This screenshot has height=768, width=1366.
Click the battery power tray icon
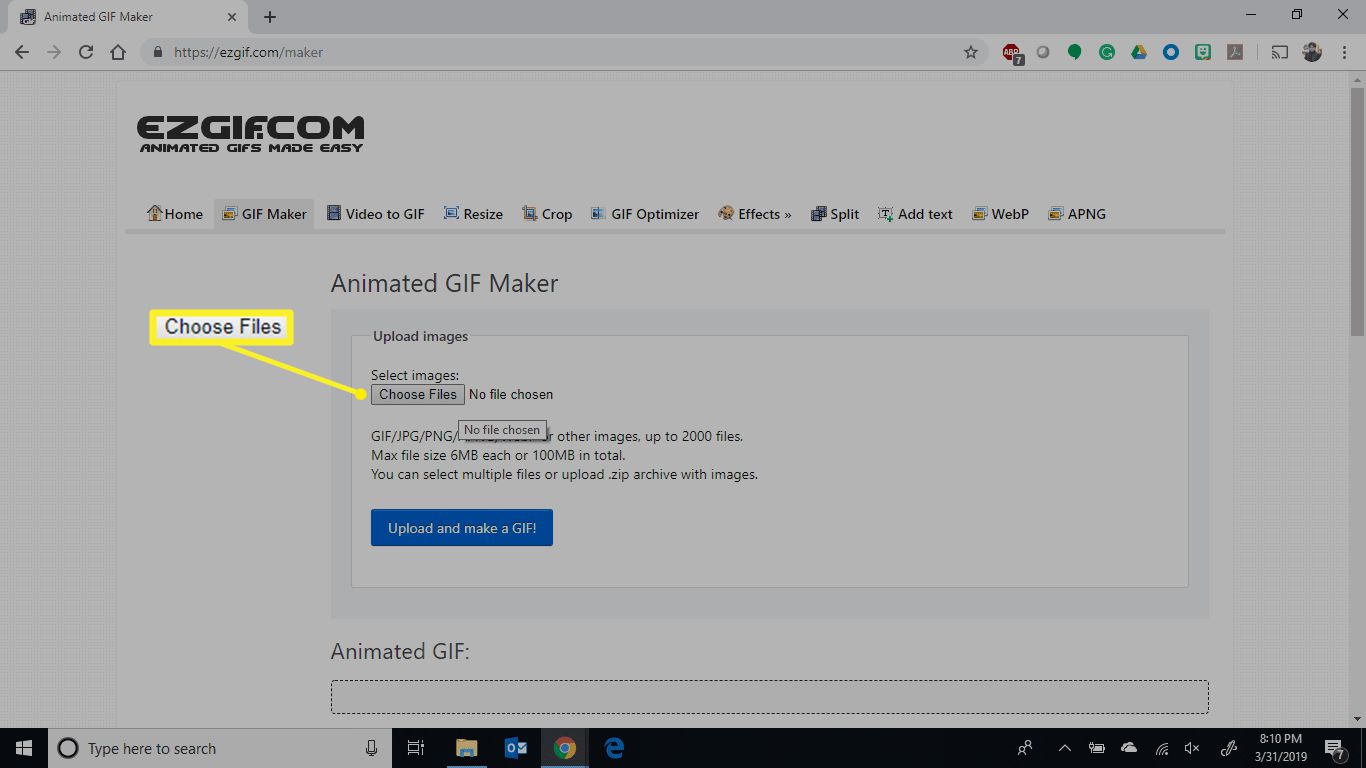pyautogui.click(x=1097, y=748)
